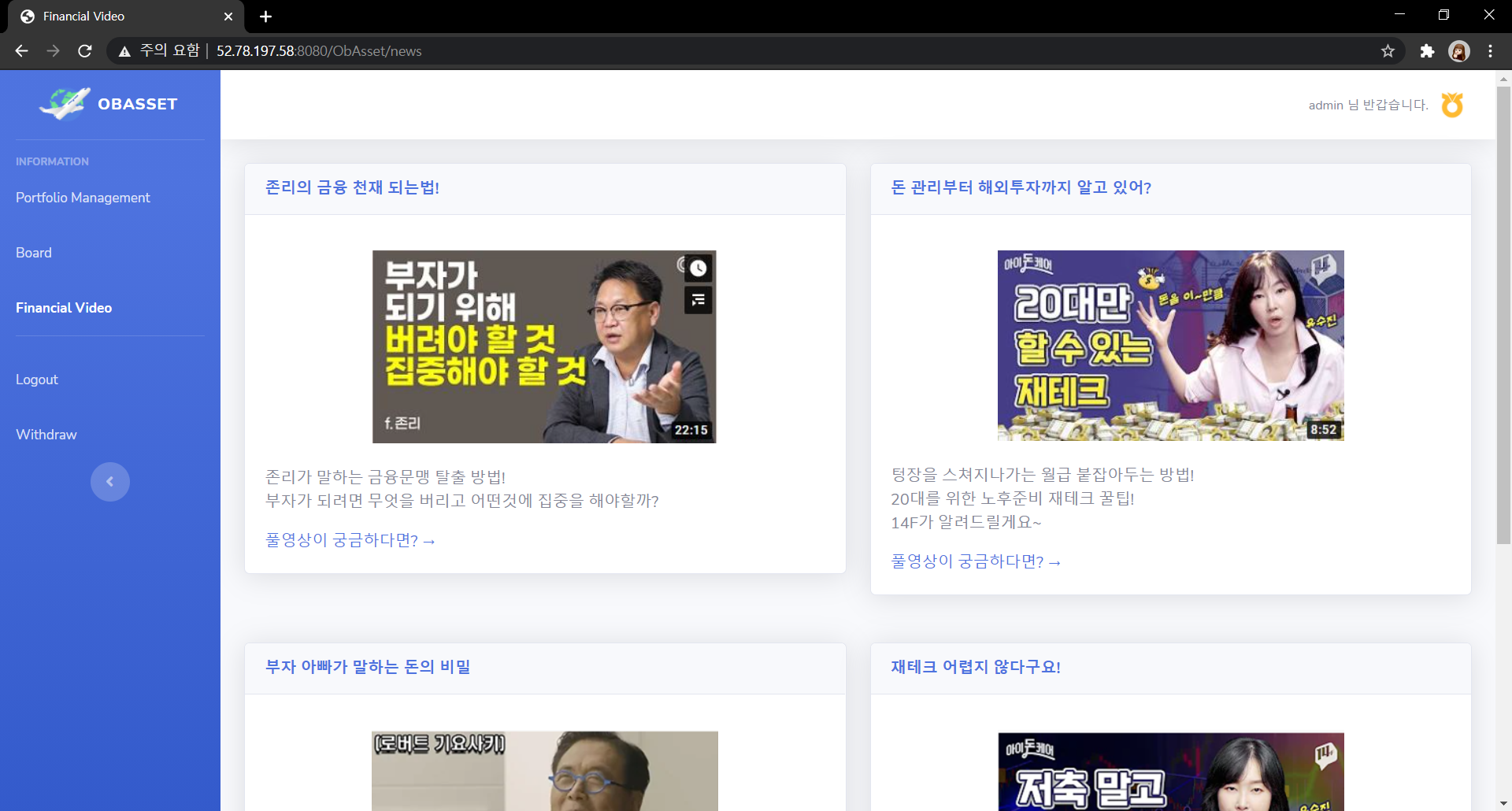Click the vertical page scrollbar

click(x=1503, y=315)
